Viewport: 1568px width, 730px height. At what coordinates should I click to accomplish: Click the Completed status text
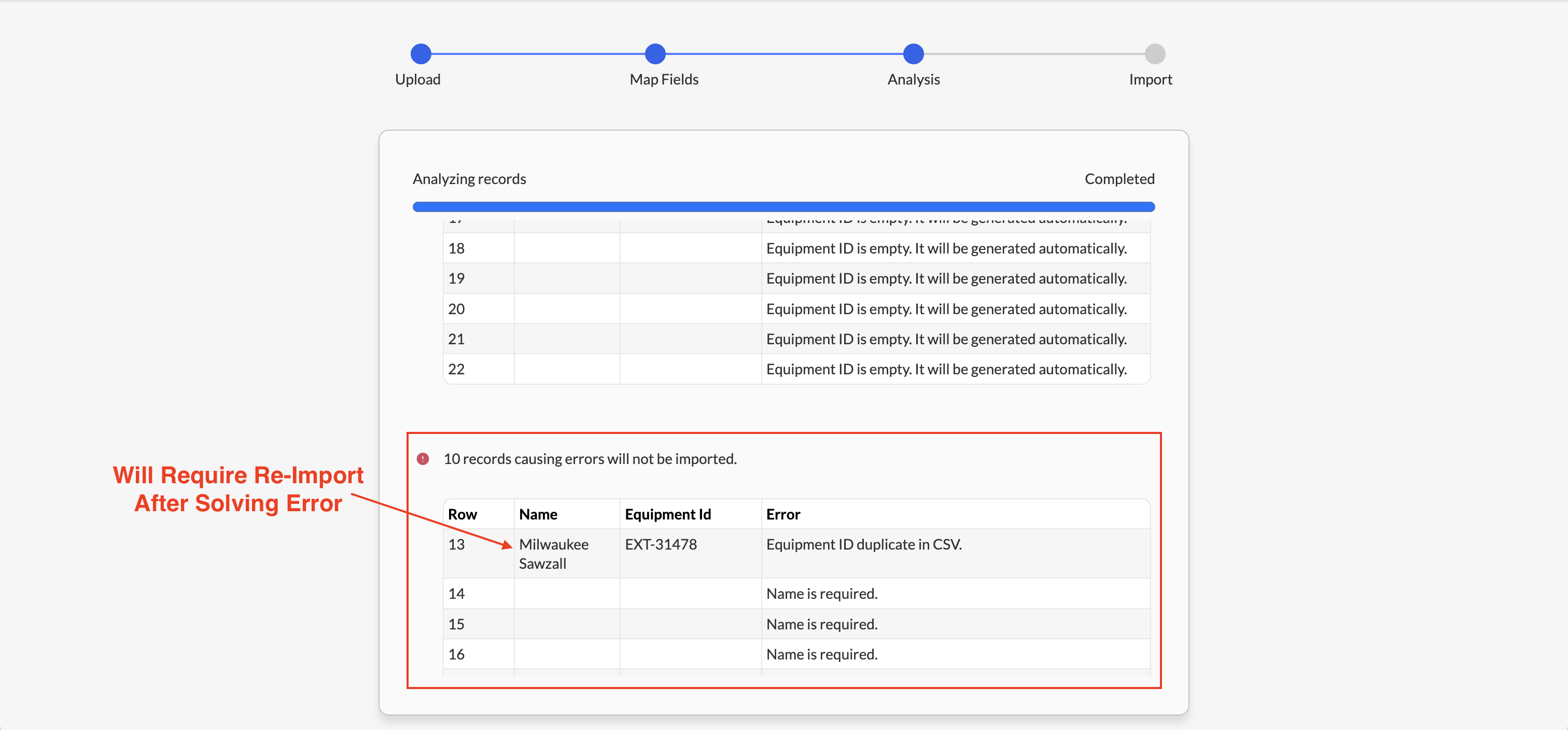(1119, 179)
